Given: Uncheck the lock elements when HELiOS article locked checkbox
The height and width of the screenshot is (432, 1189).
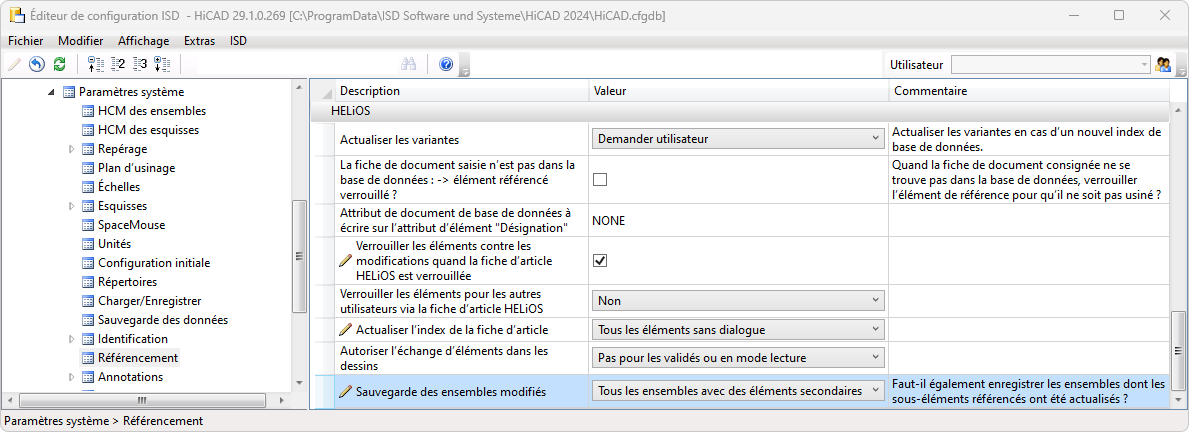Looking at the screenshot, I should tap(600, 260).
